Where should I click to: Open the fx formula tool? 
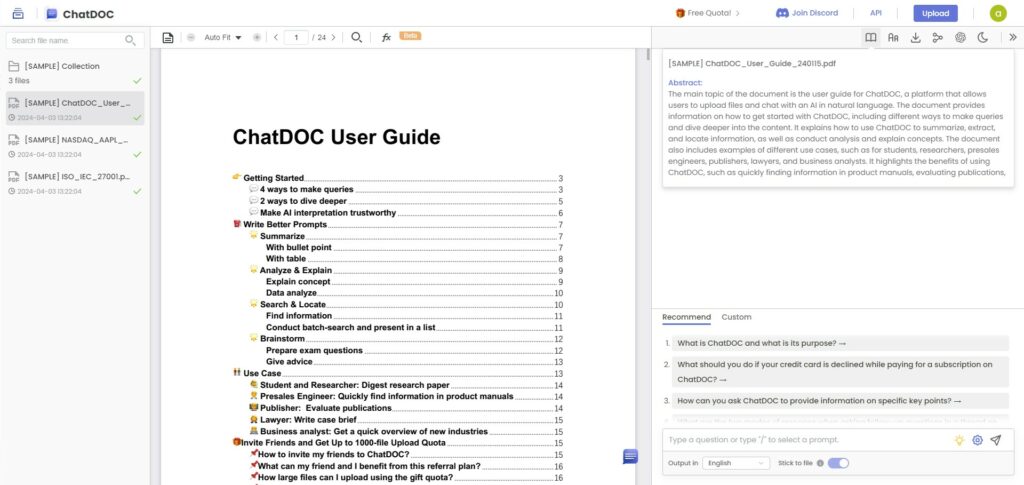click(x=386, y=38)
